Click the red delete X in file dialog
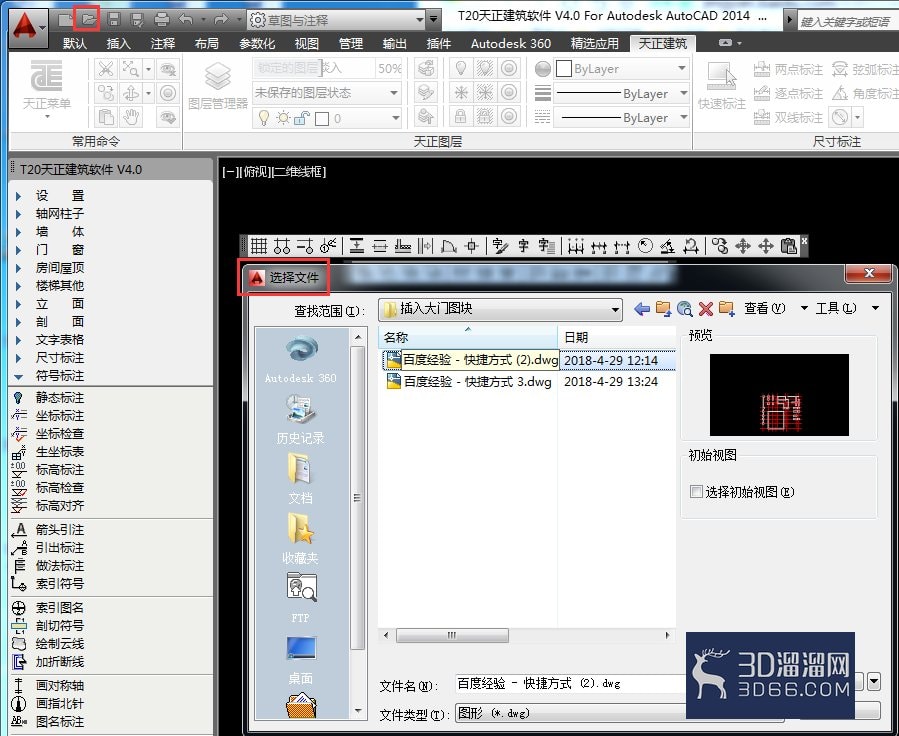This screenshot has height=736, width=899. (706, 309)
